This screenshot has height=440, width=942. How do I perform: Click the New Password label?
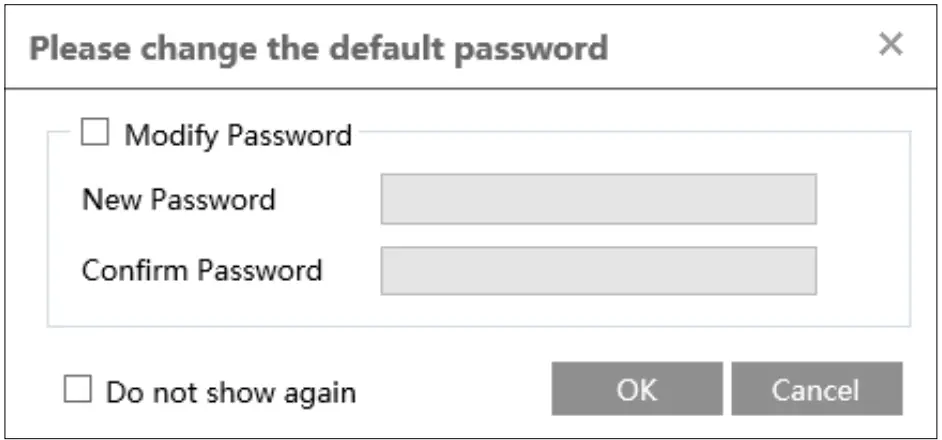tap(178, 199)
